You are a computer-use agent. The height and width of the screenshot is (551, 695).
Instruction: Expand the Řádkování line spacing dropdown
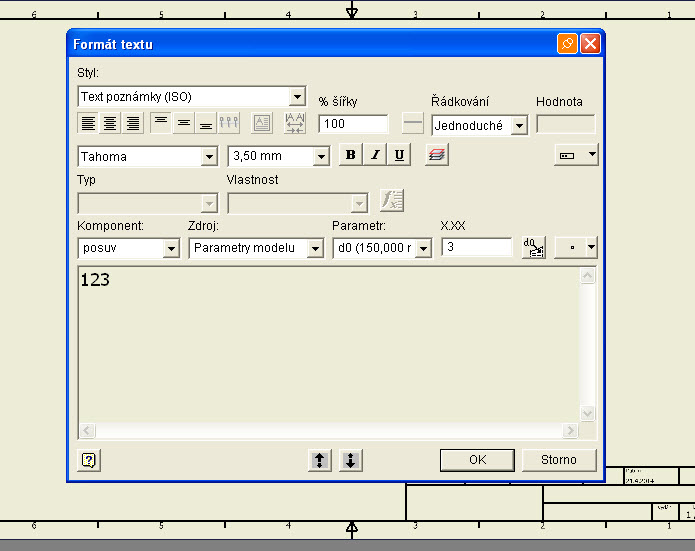[519, 126]
